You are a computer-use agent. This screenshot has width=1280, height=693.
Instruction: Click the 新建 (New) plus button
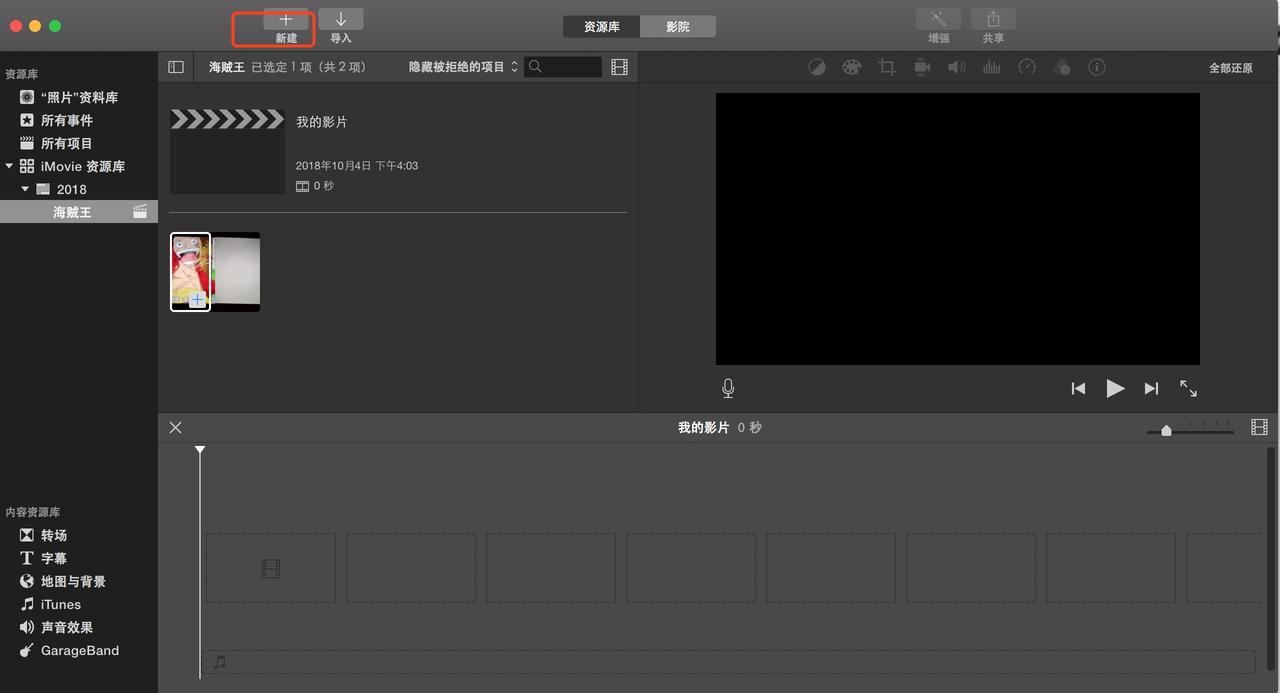pos(285,20)
